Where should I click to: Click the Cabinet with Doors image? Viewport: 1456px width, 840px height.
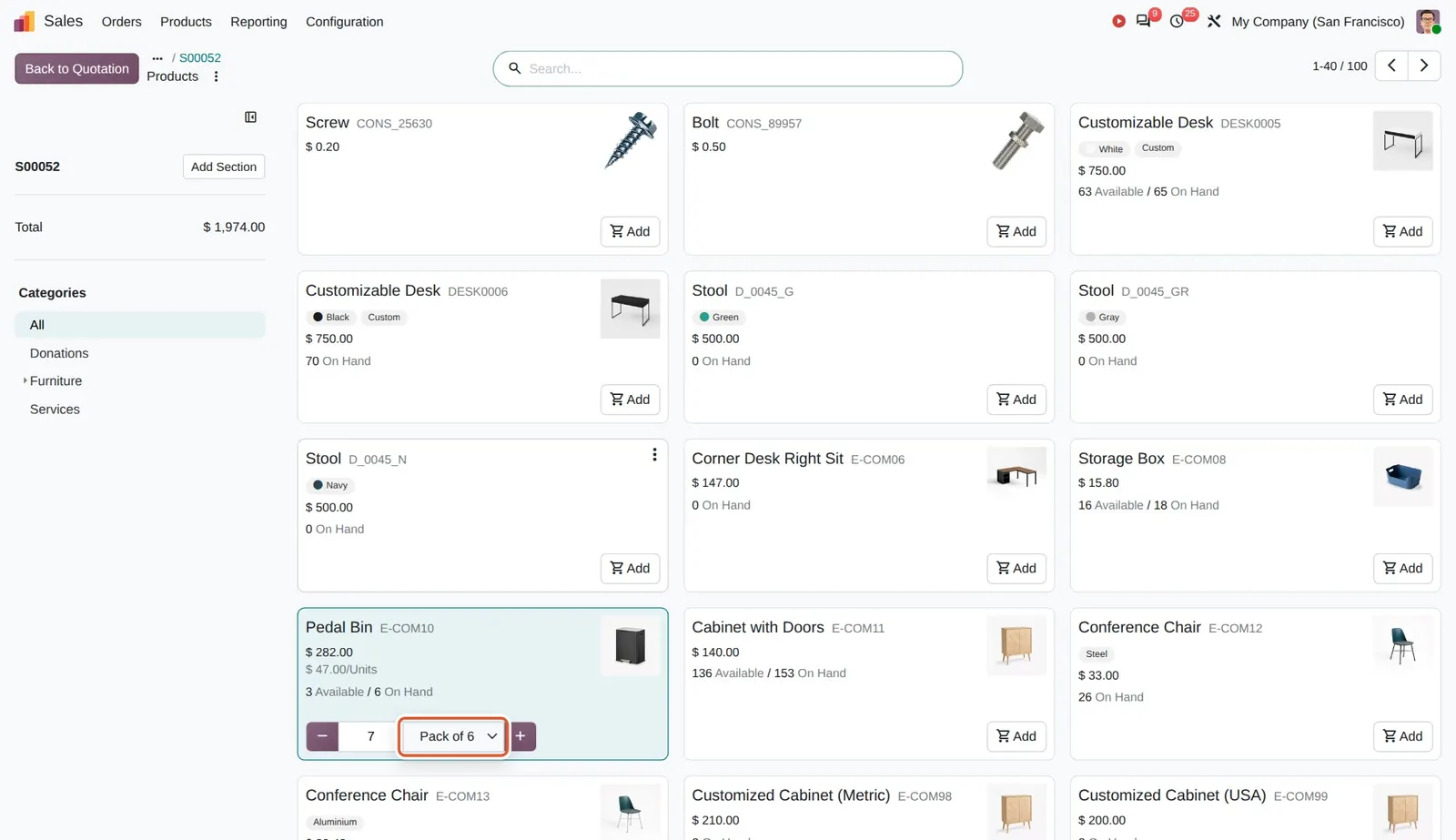[1016, 645]
